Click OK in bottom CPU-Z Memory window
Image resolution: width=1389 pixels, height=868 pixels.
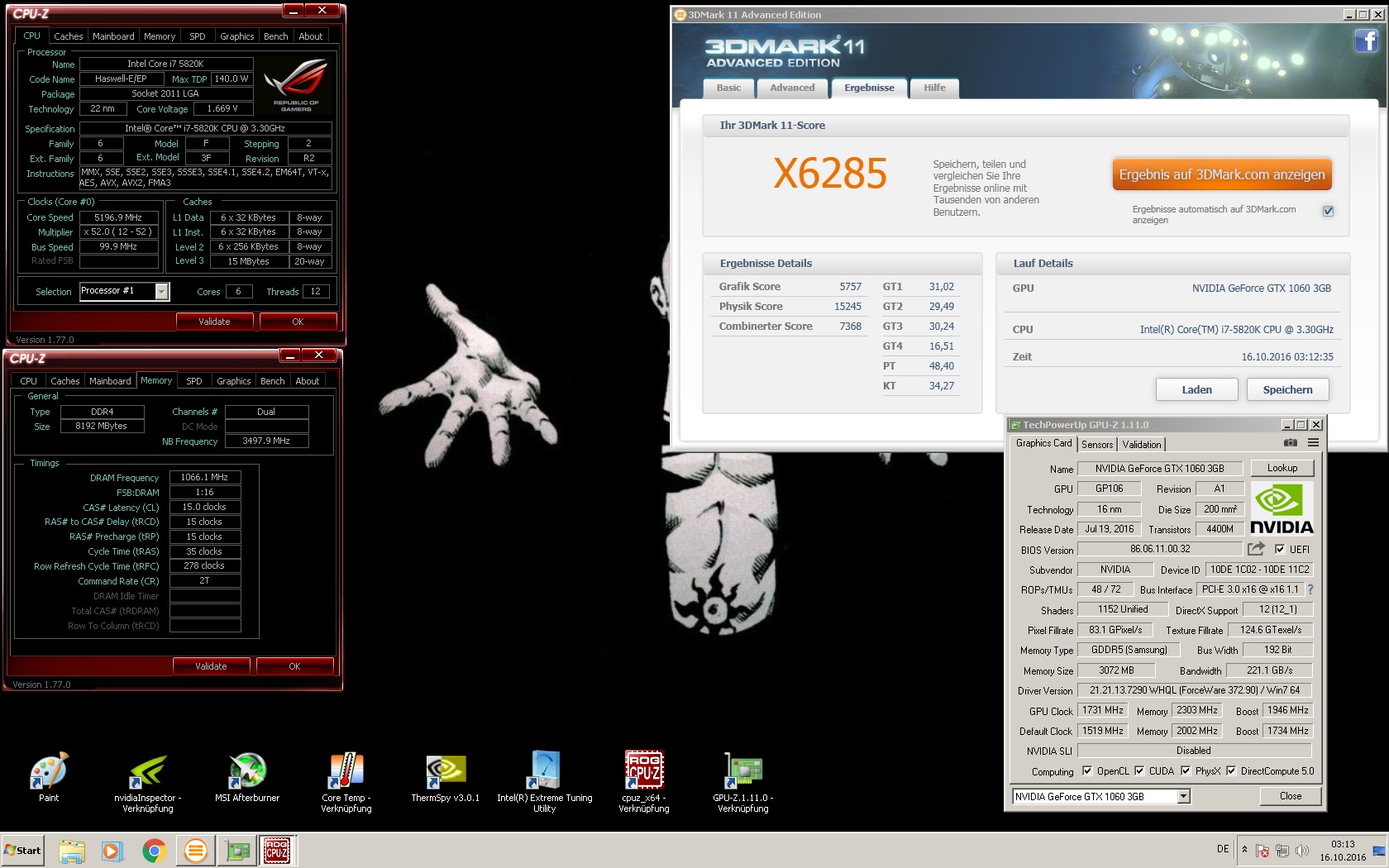click(294, 666)
